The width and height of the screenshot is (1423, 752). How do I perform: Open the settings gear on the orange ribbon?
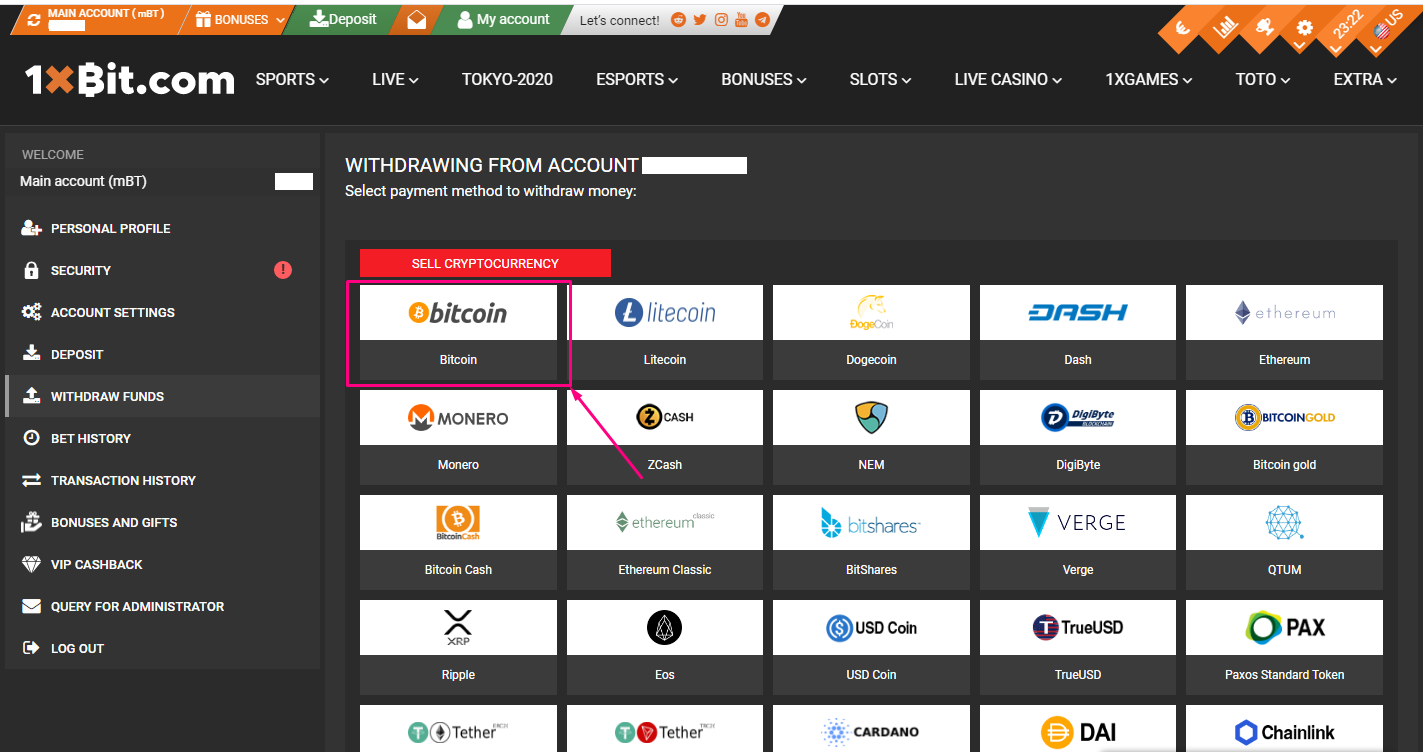point(1304,28)
